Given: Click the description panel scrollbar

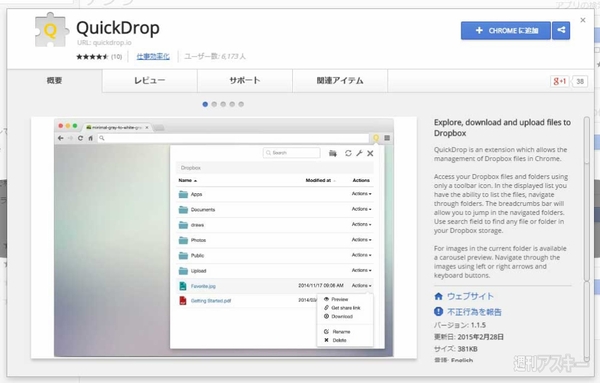Looking at the screenshot, I should point(587,239).
